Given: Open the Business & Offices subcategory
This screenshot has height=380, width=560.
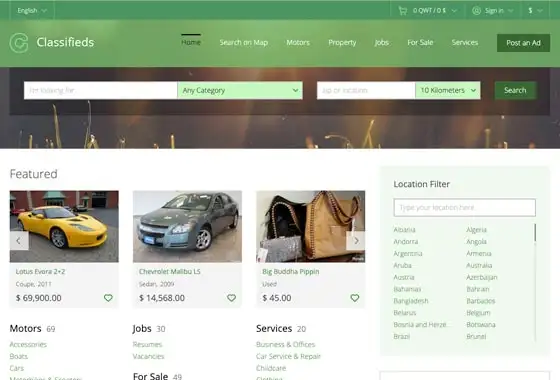Looking at the screenshot, I should click(x=286, y=344).
